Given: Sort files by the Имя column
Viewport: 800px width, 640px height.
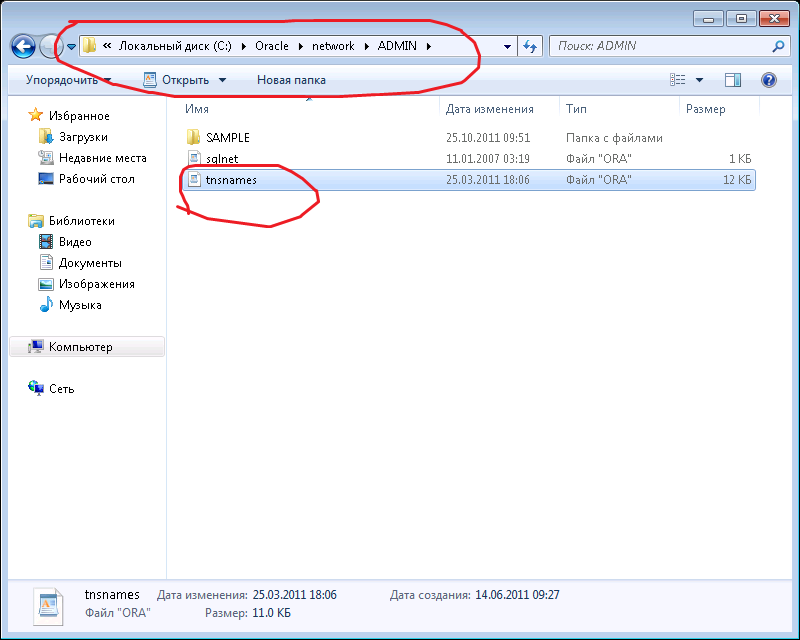Looking at the screenshot, I should (x=197, y=109).
